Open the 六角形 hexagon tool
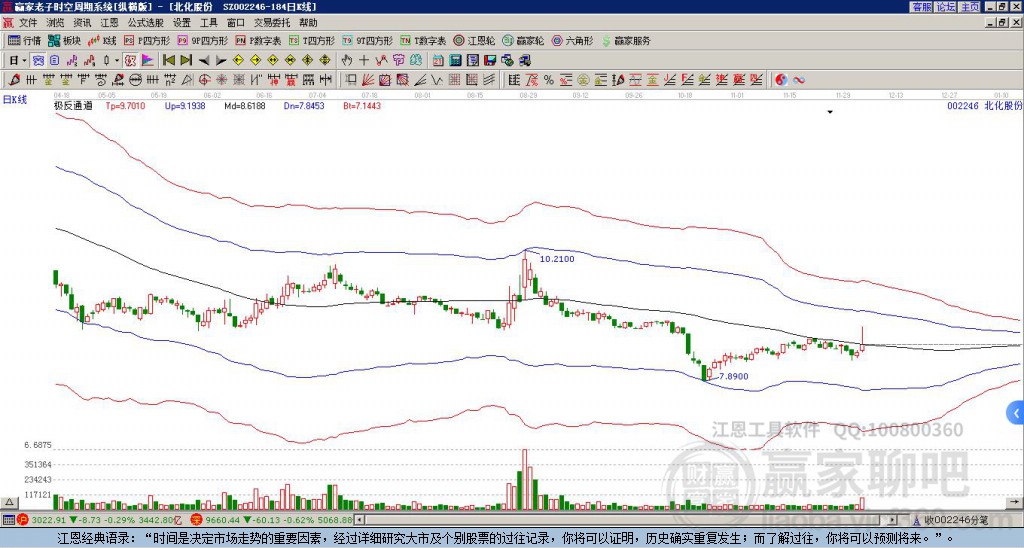This screenshot has width=1024, height=548. click(x=572, y=40)
